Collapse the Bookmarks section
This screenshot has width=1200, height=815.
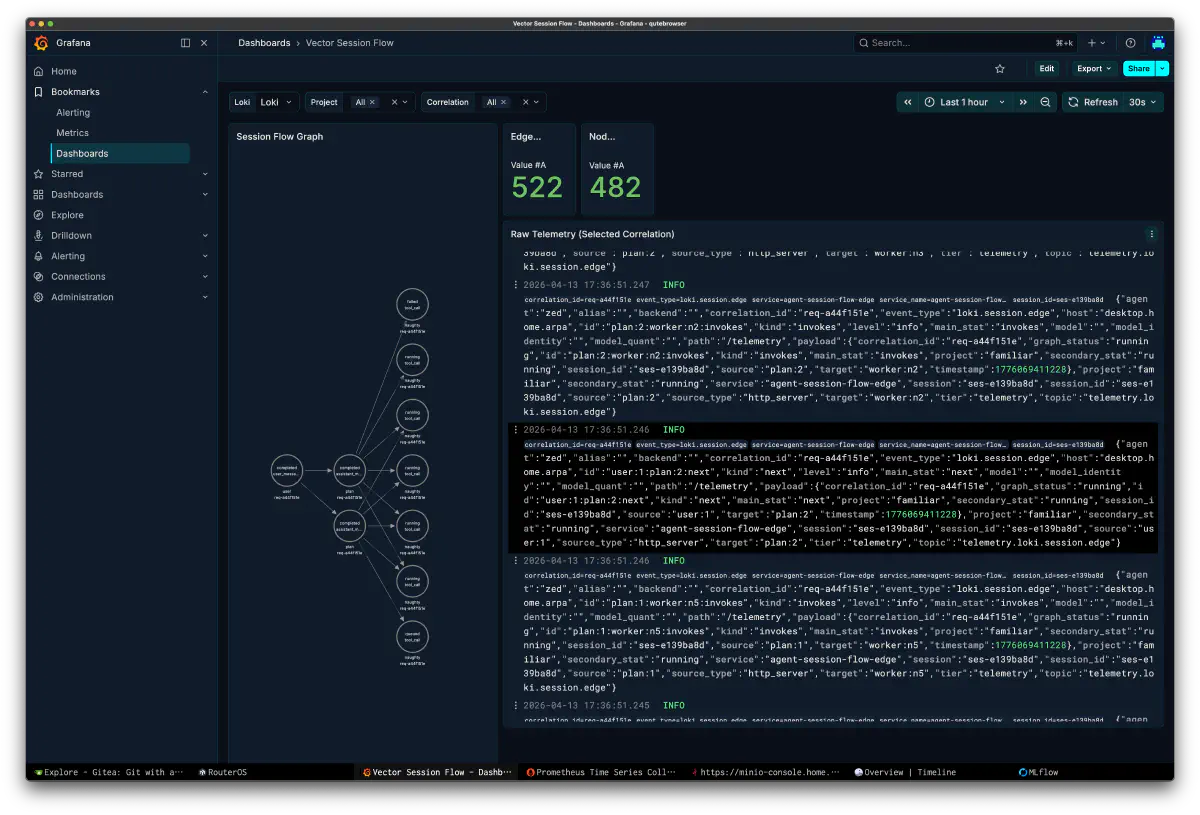[x=205, y=92]
